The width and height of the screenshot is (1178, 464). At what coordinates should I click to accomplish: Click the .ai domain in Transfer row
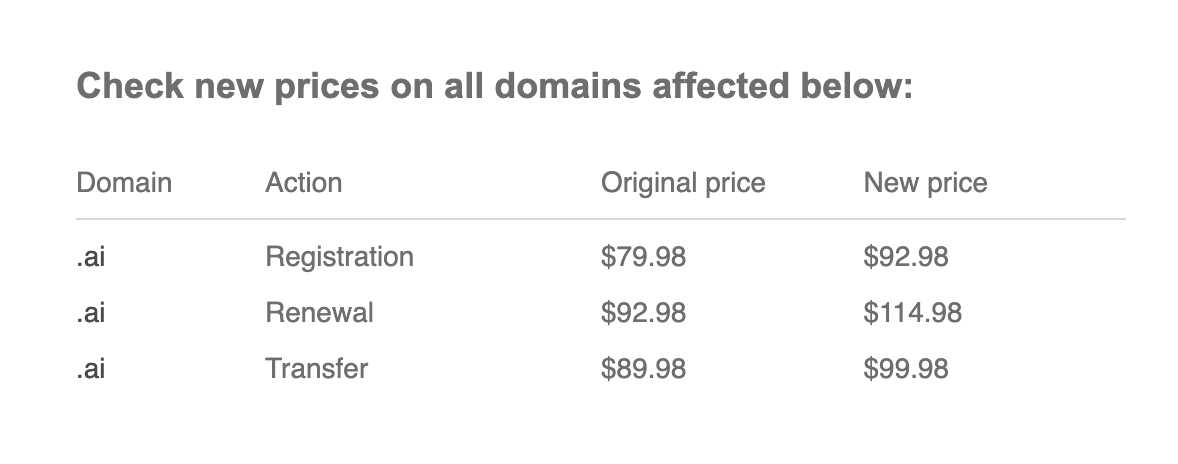[x=91, y=369]
